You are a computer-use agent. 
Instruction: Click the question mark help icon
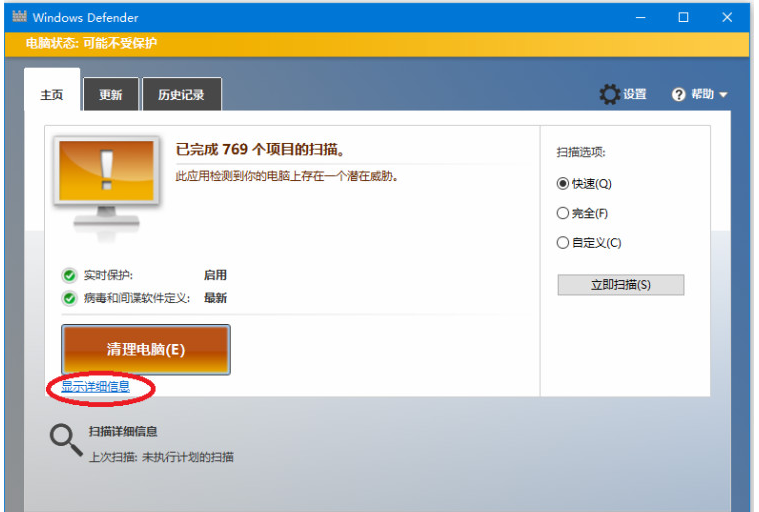tap(679, 94)
